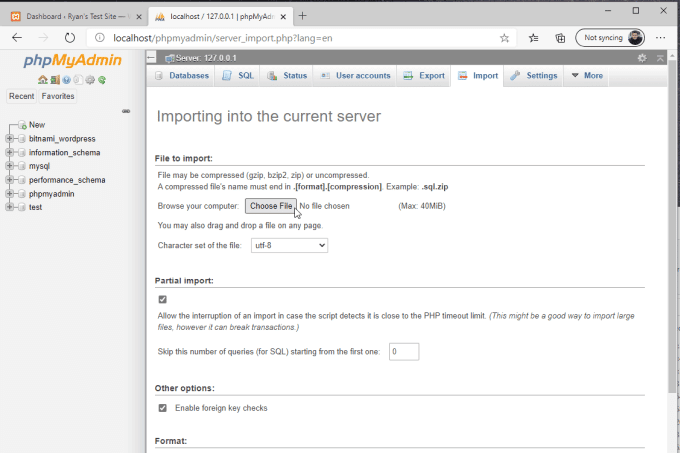680x453 pixels.
Task: Open the character set utf-8 dropdown
Action: click(288, 245)
